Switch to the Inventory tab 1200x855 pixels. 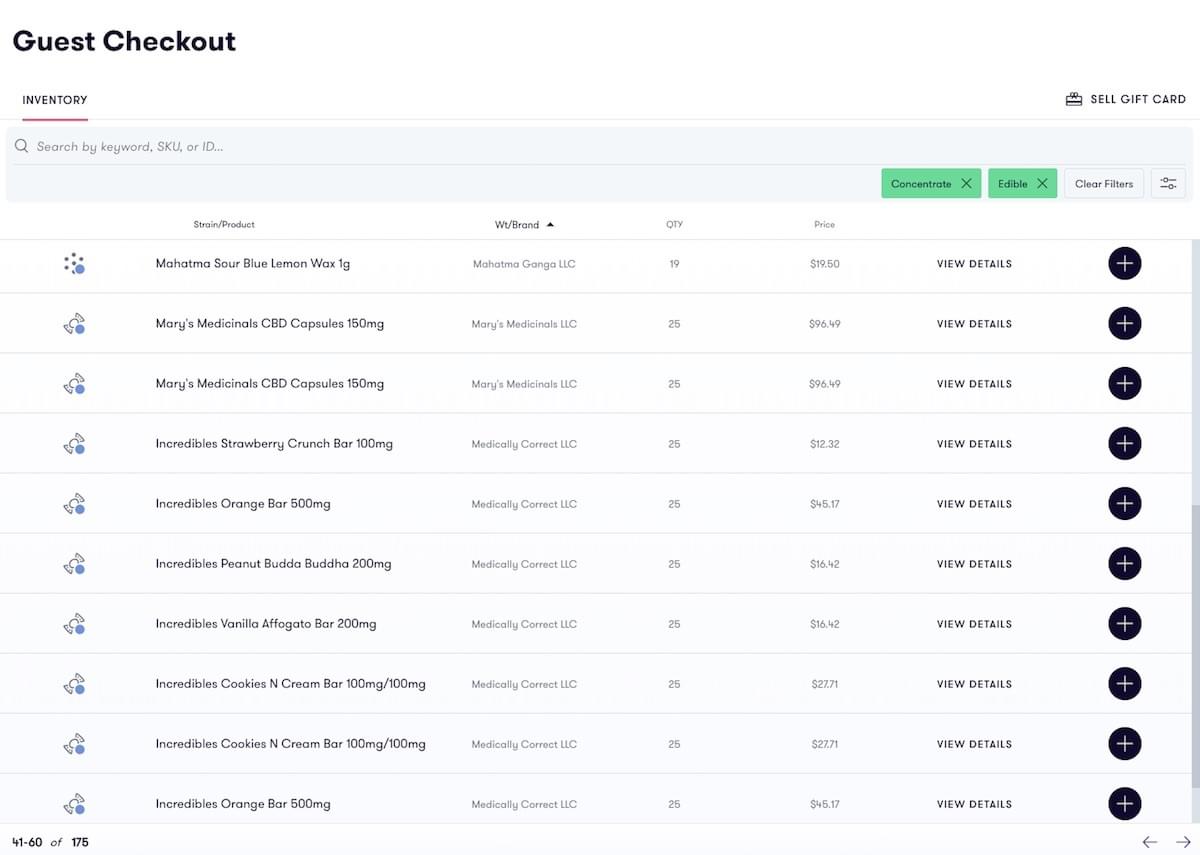(55, 100)
